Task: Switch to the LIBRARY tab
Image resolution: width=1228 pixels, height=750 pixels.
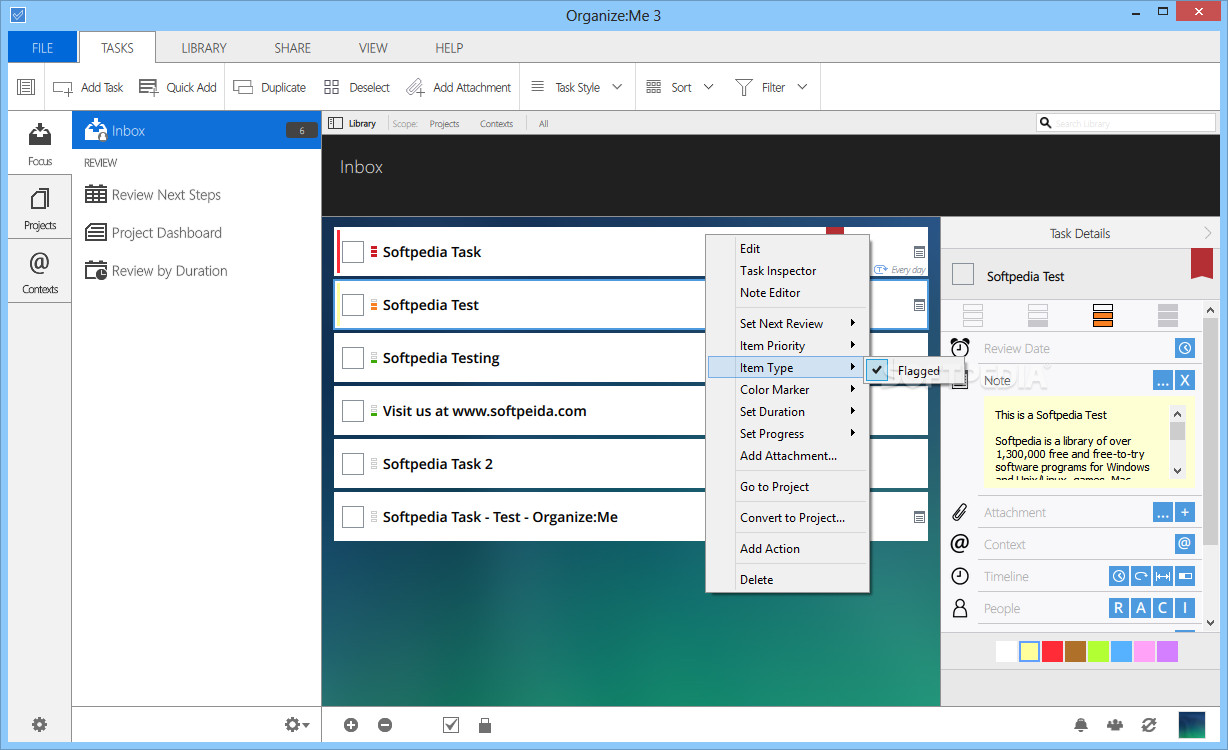Action: click(x=204, y=47)
